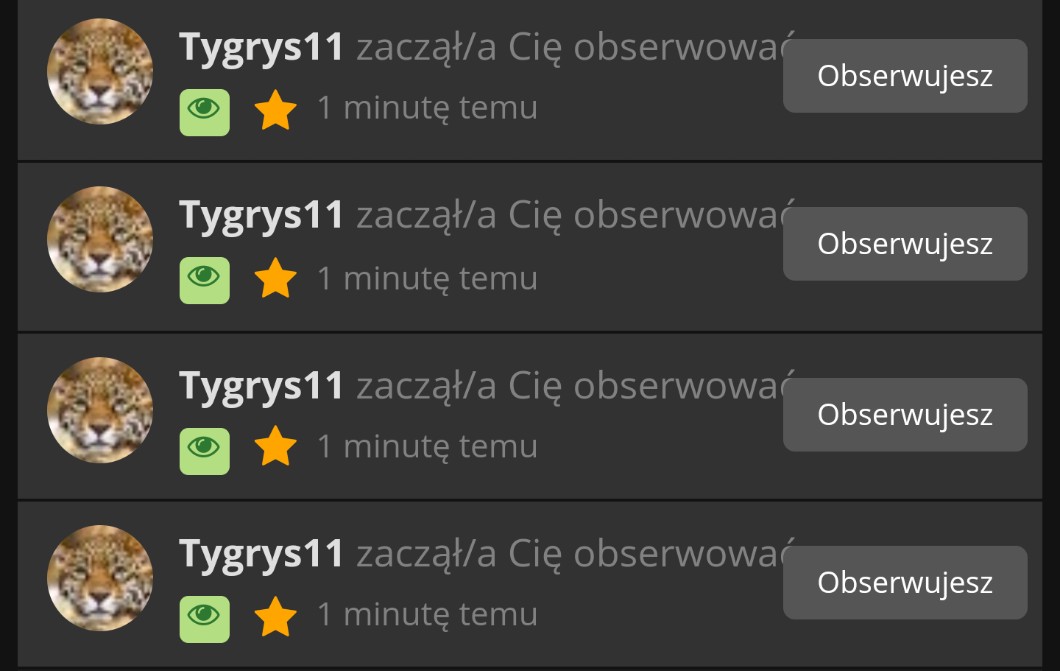Screen dimensions: 1060x671
Task: Click green eye icon in first notification
Action: point(204,112)
